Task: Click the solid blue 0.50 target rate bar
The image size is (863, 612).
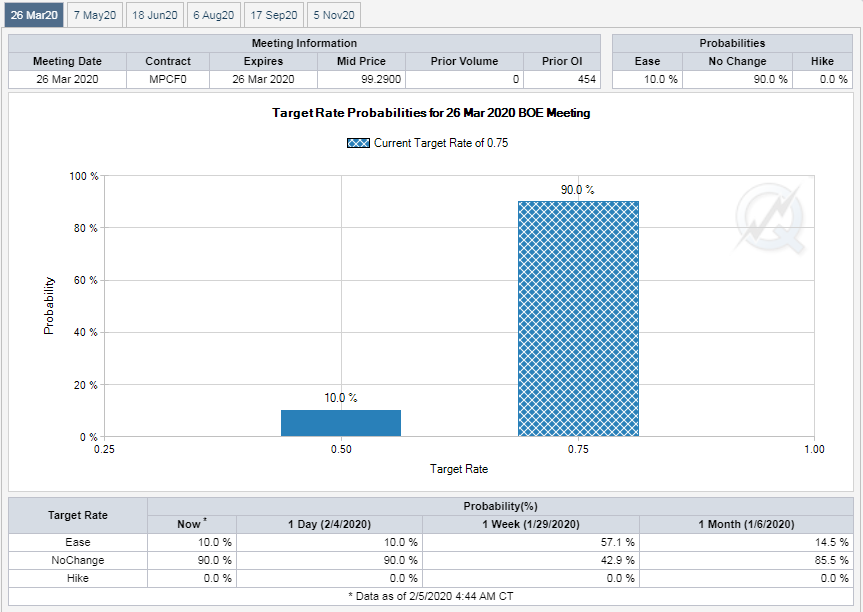Action: pyautogui.click(x=341, y=423)
